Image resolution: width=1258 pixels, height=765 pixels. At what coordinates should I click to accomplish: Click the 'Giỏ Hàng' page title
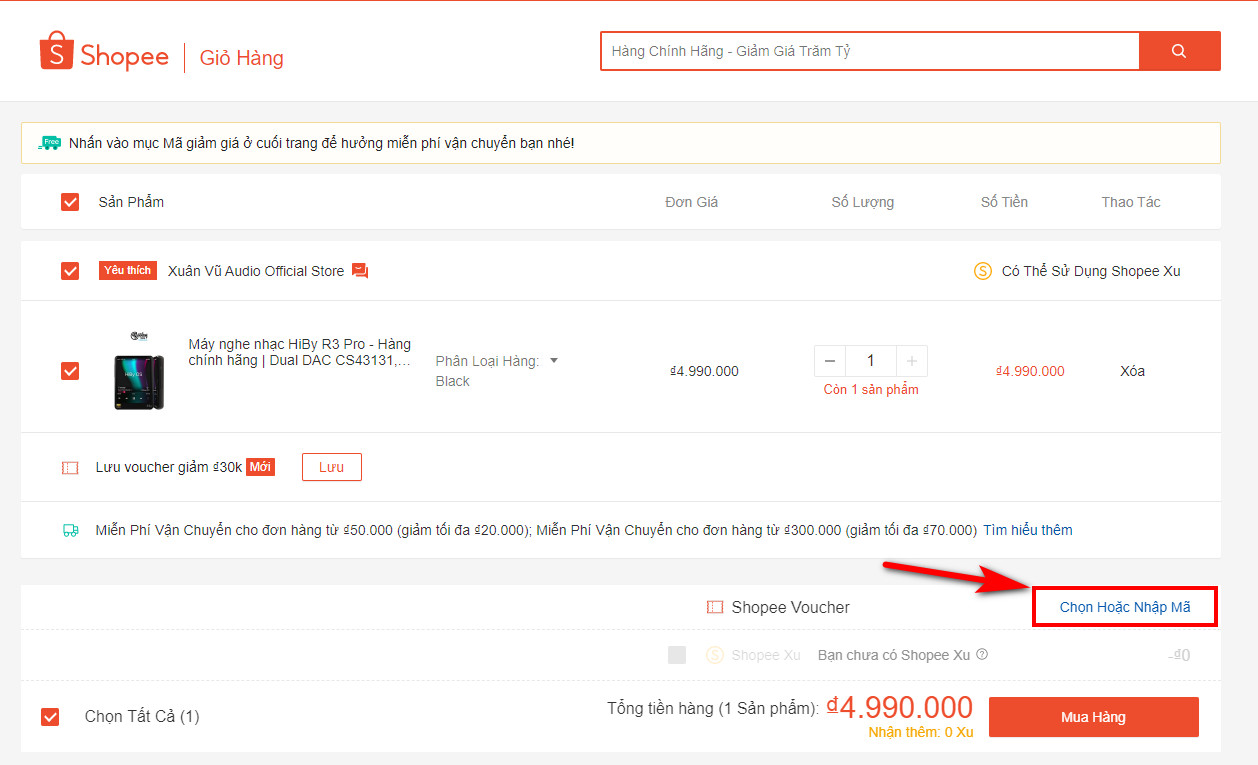point(242,58)
